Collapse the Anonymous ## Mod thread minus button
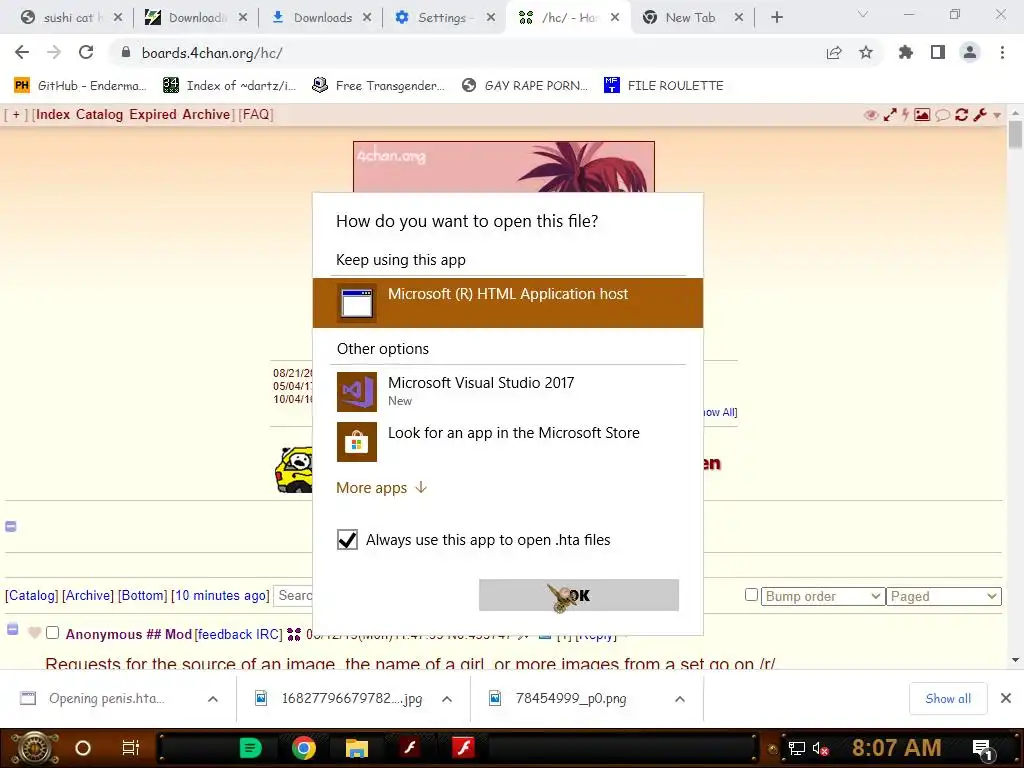 point(12,630)
